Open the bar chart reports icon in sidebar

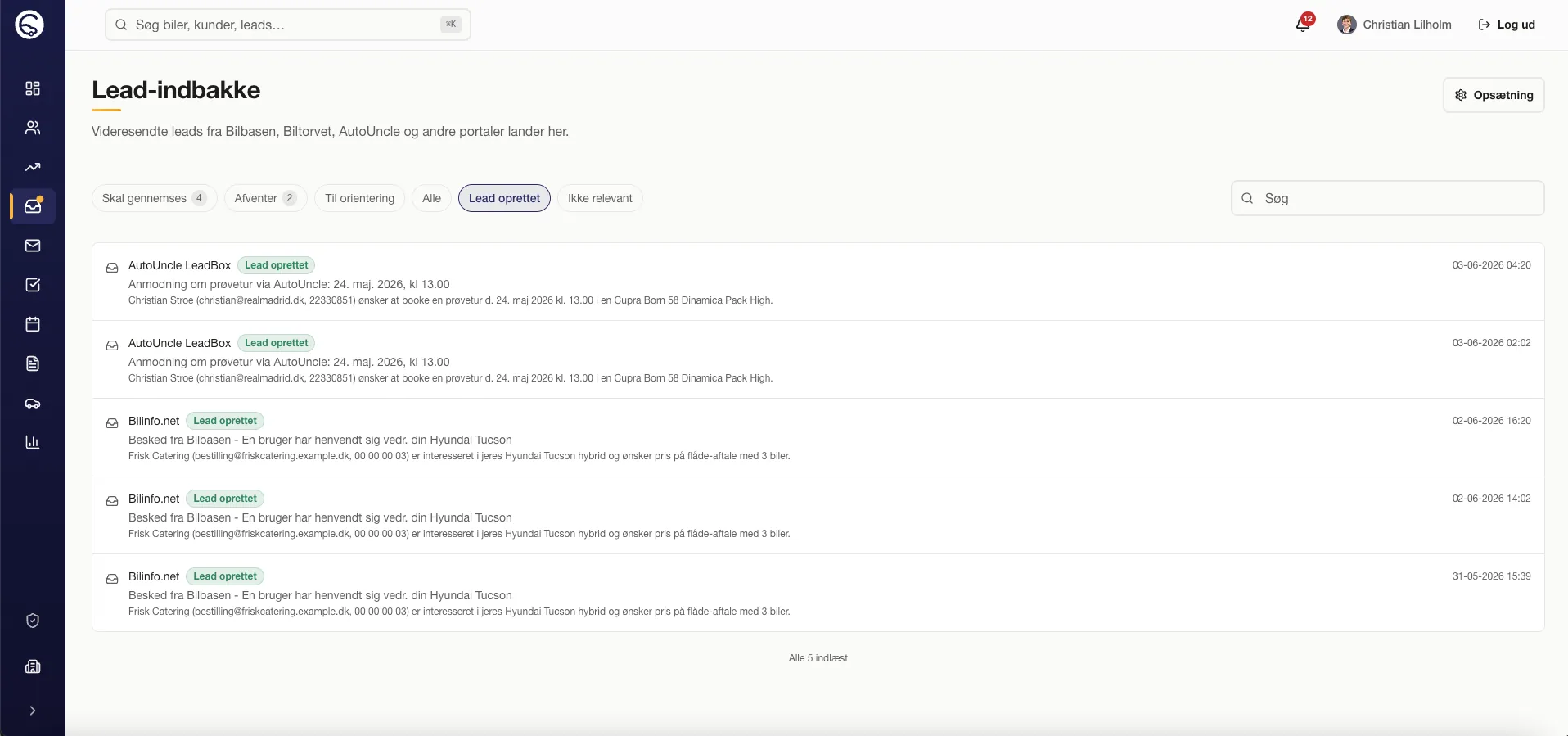click(33, 442)
